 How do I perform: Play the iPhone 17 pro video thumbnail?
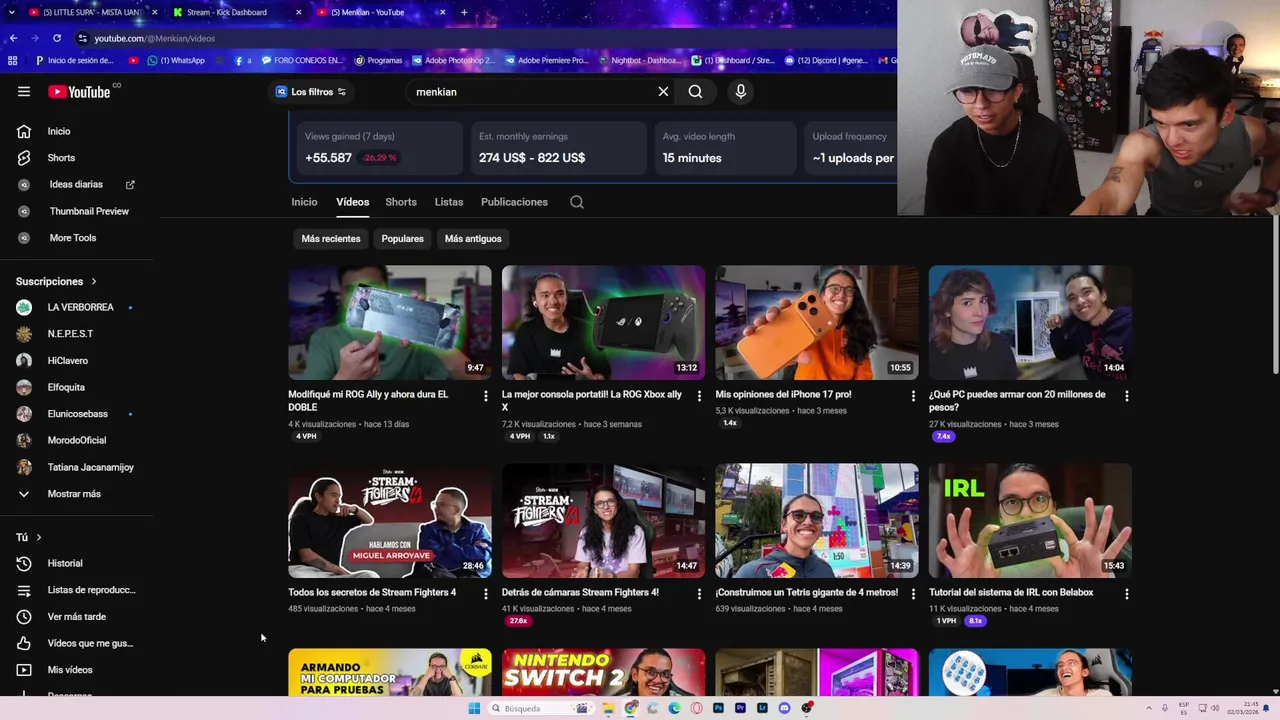[817, 322]
